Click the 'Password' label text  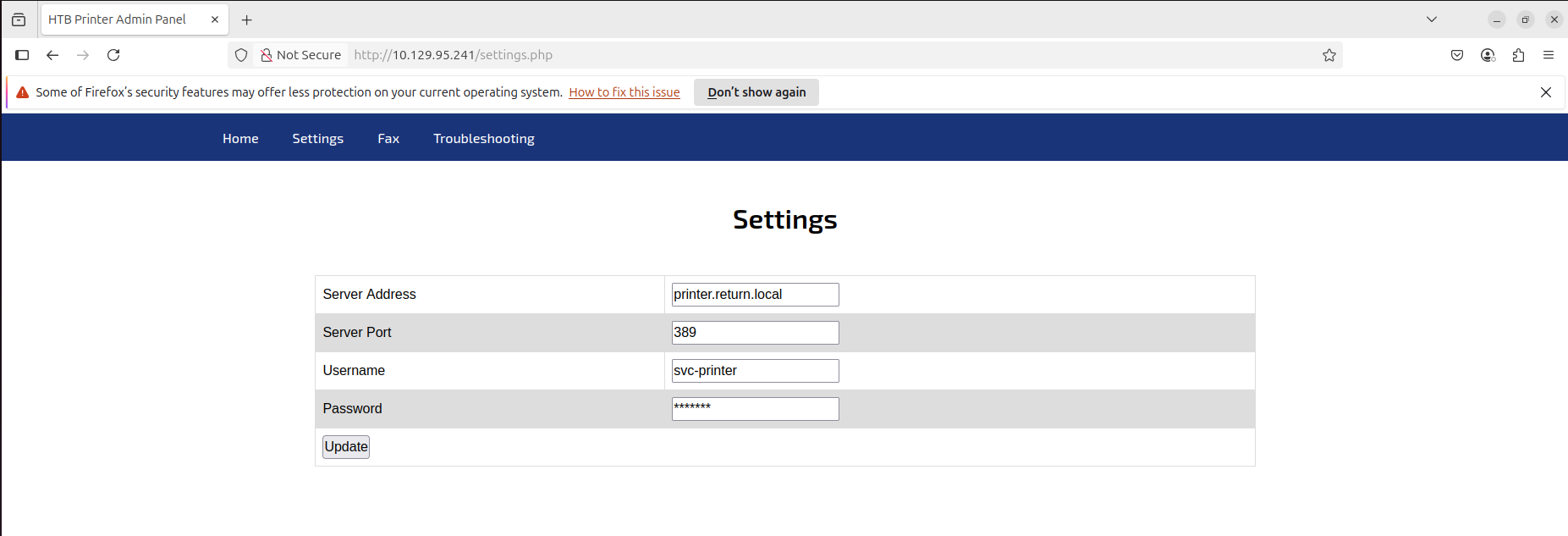(x=352, y=409)
